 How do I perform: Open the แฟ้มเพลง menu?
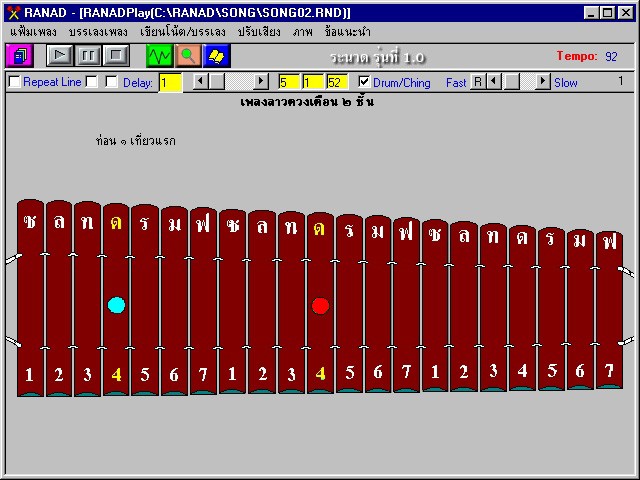click(33, 32)
